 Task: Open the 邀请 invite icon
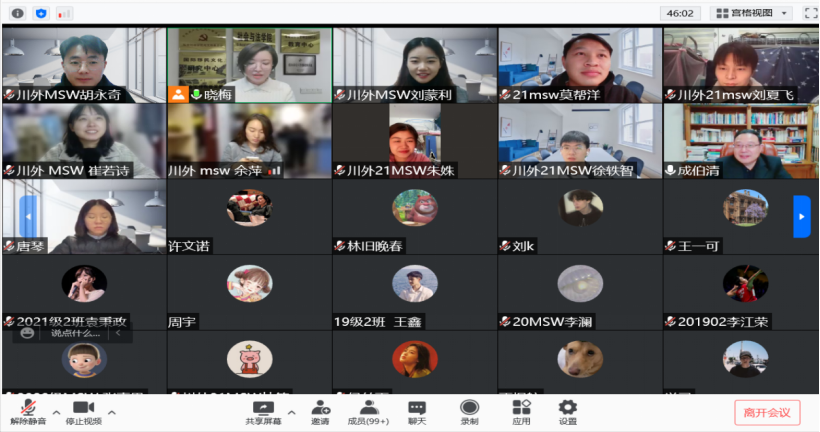click(320, 411)
